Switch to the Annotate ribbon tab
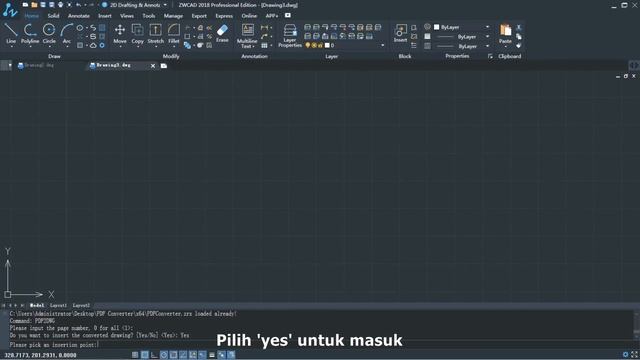 (79, 16)
